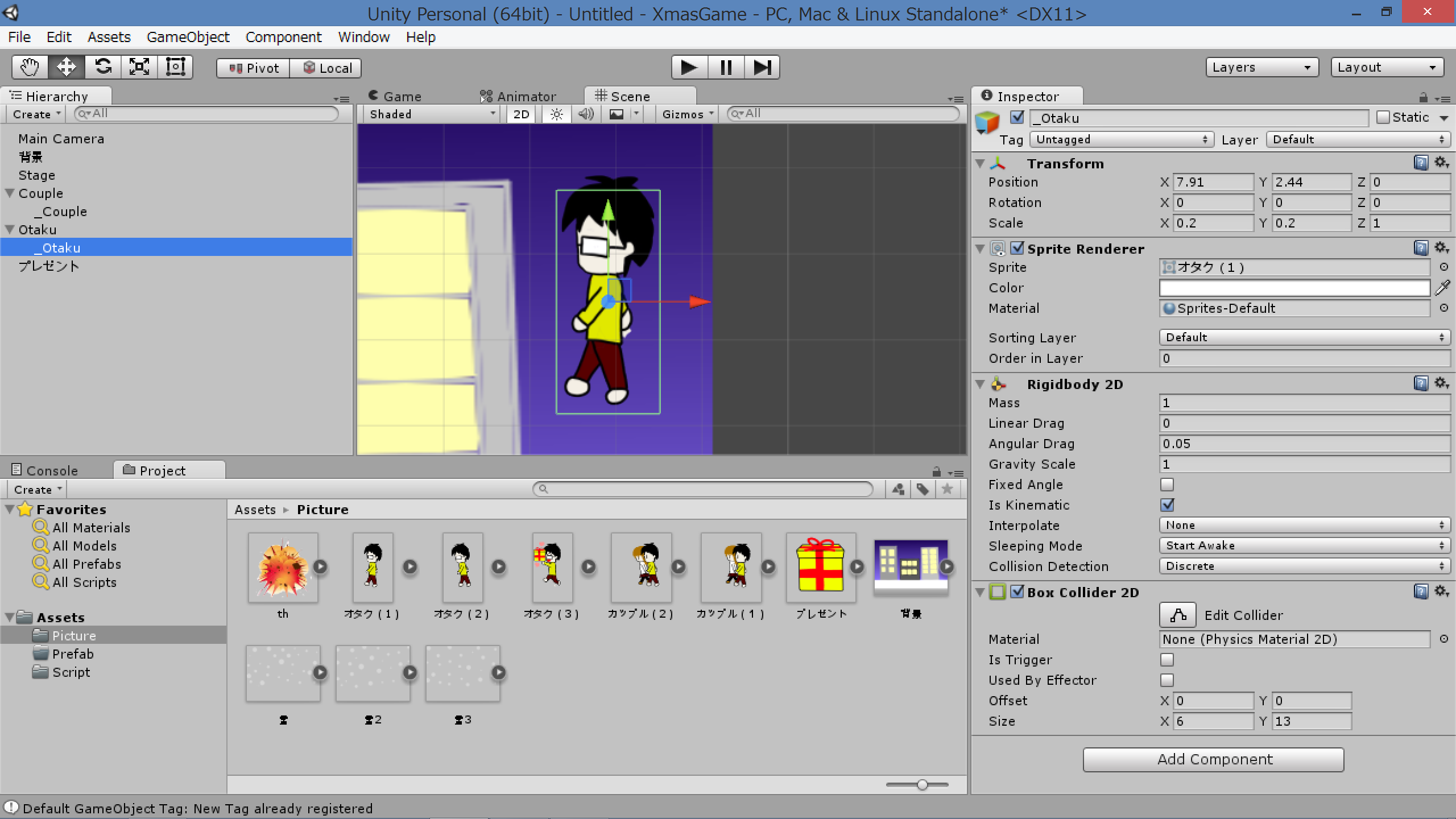The image size is (1456, 819).
Task: Click the Add Component button
Action: click(1214, 759)
